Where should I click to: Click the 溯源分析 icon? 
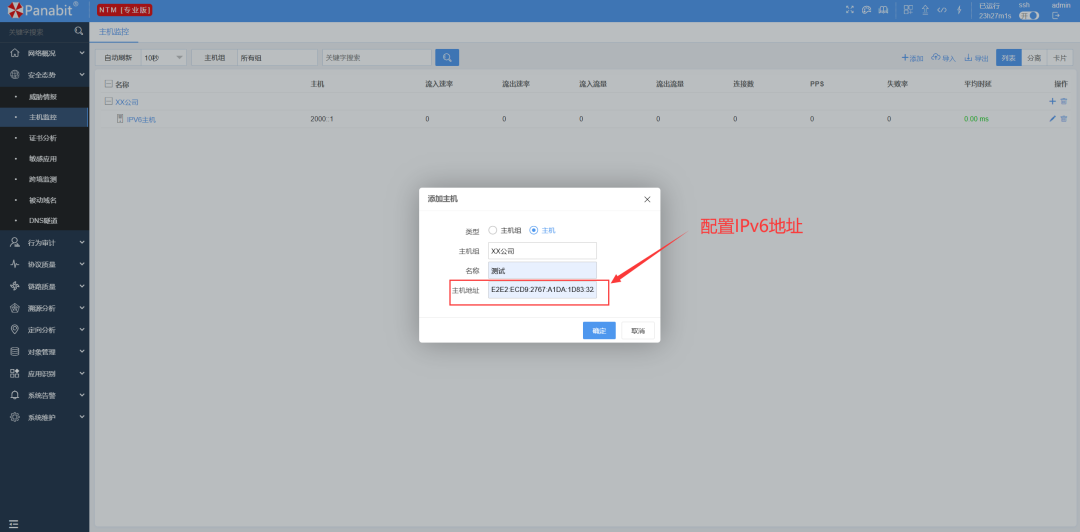[x=14, y=308]
